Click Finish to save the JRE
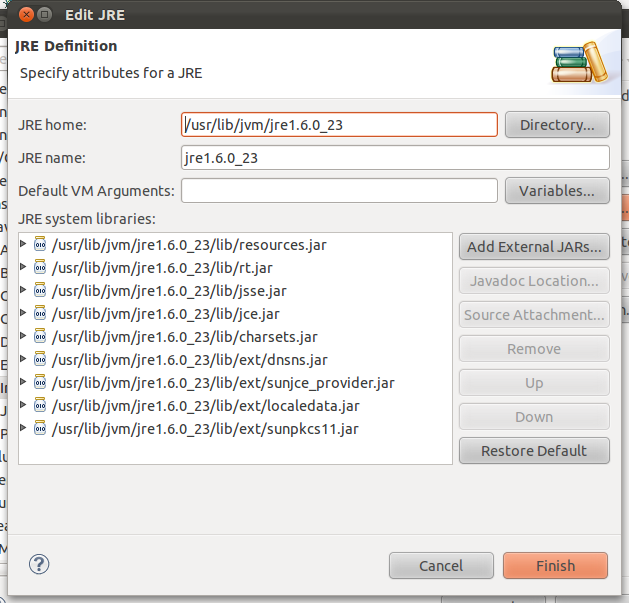 tap(555, 565)
